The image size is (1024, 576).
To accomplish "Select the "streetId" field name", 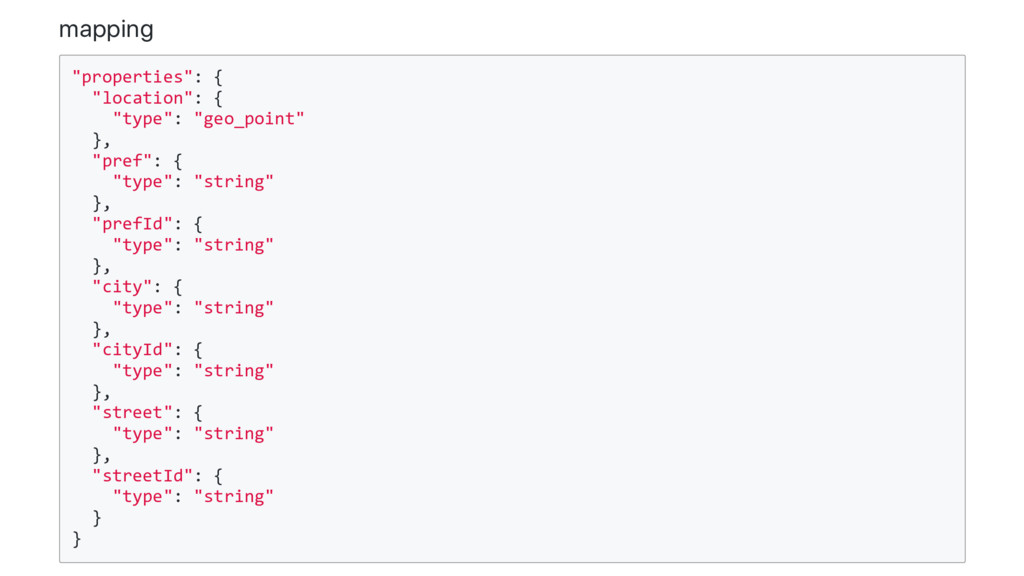I will coord(142,476).
